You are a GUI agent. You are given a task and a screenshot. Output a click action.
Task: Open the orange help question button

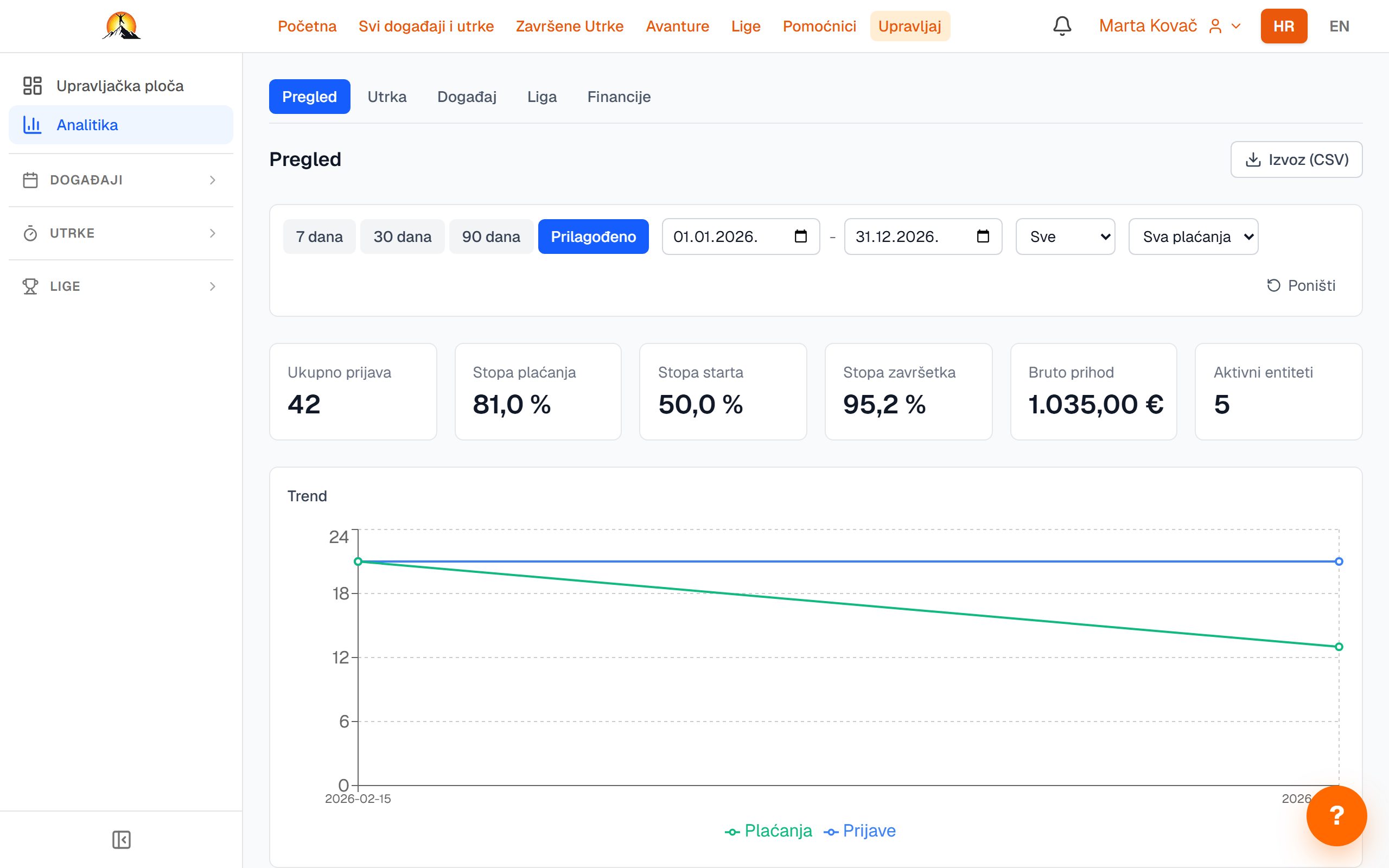pos(1336,816)
